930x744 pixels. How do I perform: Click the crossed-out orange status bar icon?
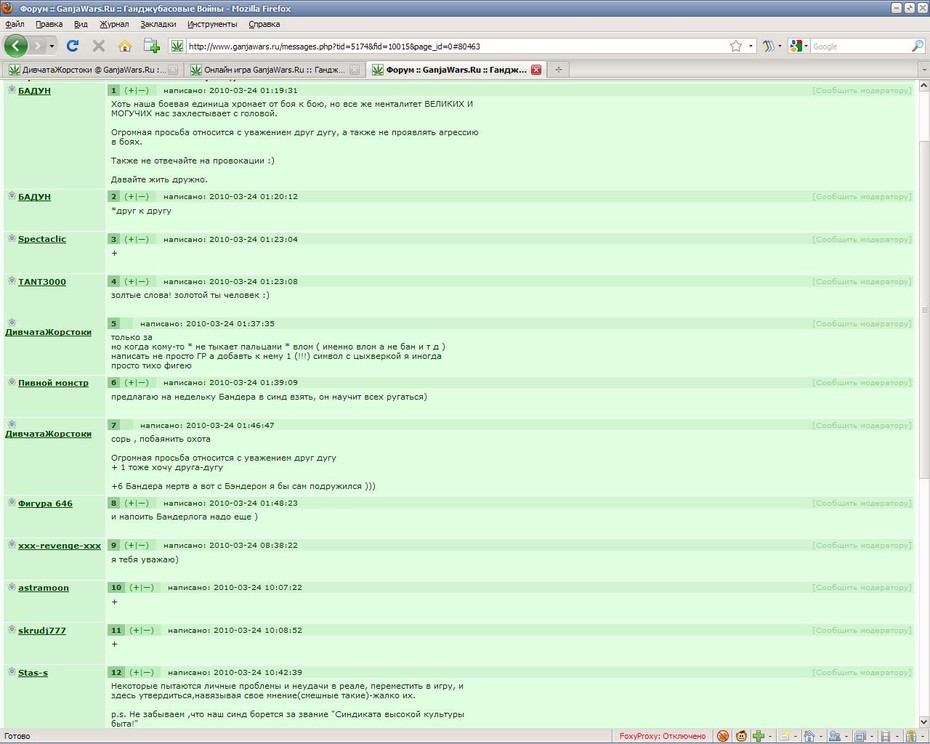pos(722,736)
